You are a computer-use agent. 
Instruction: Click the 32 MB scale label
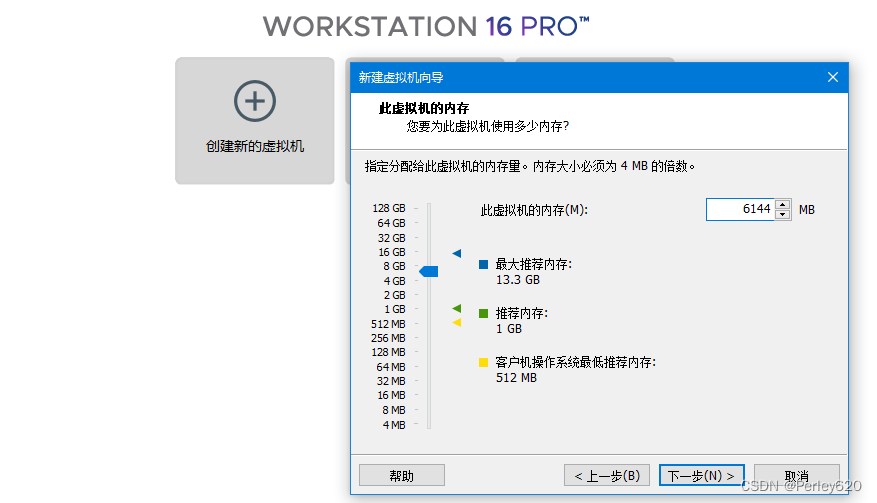[391, 381]
